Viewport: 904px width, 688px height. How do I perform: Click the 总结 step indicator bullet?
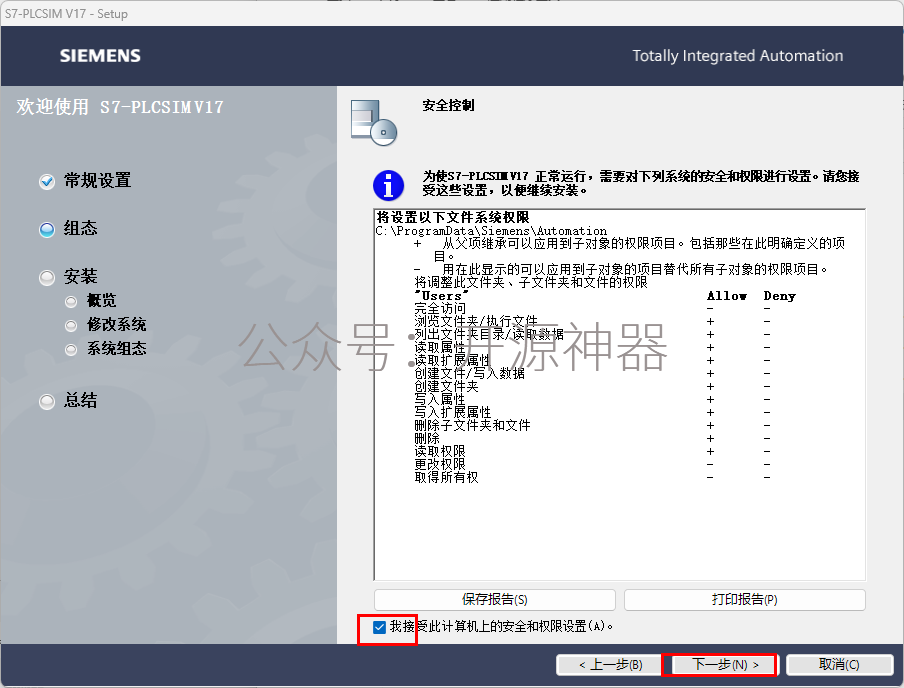click(47, 401)
